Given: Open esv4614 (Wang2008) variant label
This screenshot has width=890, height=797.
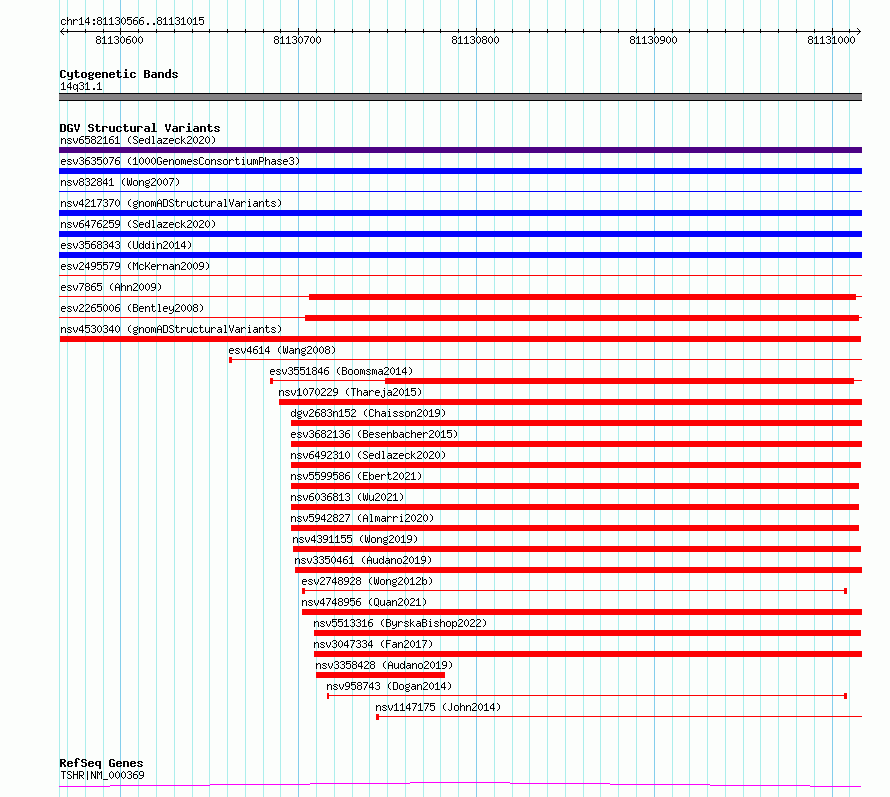Looking at the screenshot, I should 282,350.
